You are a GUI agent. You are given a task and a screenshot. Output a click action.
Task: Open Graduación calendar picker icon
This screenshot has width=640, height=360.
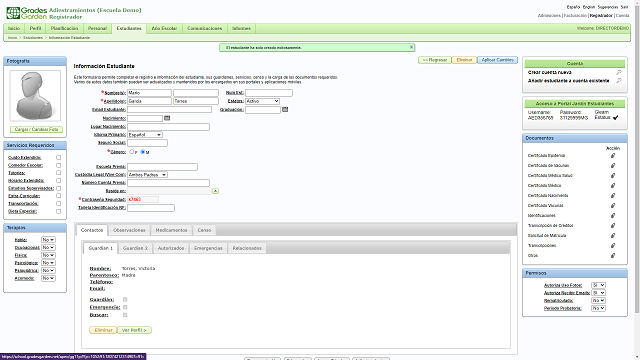coord(285,109)
